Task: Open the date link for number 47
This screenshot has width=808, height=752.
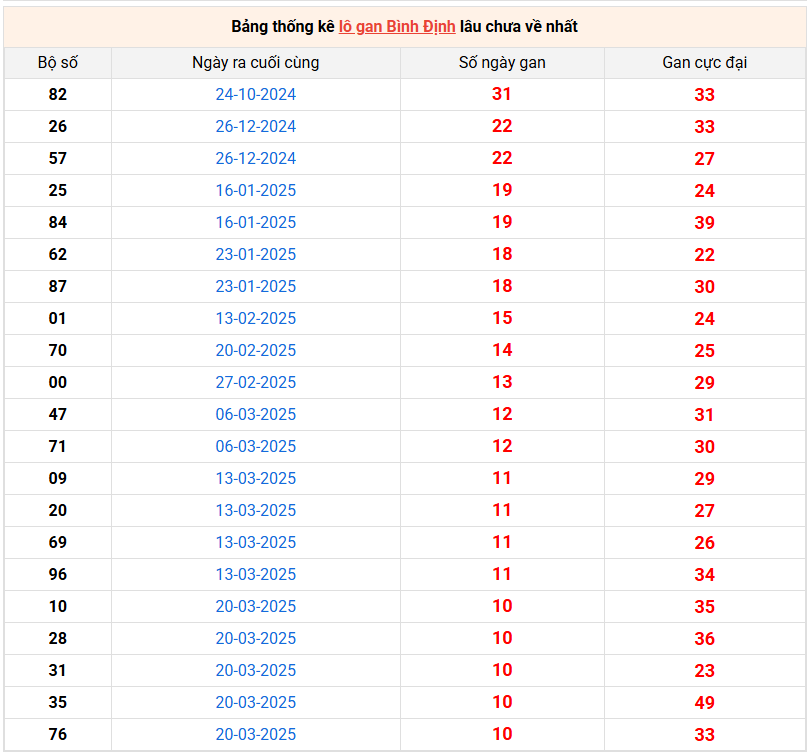Action: tap(256, 414)
